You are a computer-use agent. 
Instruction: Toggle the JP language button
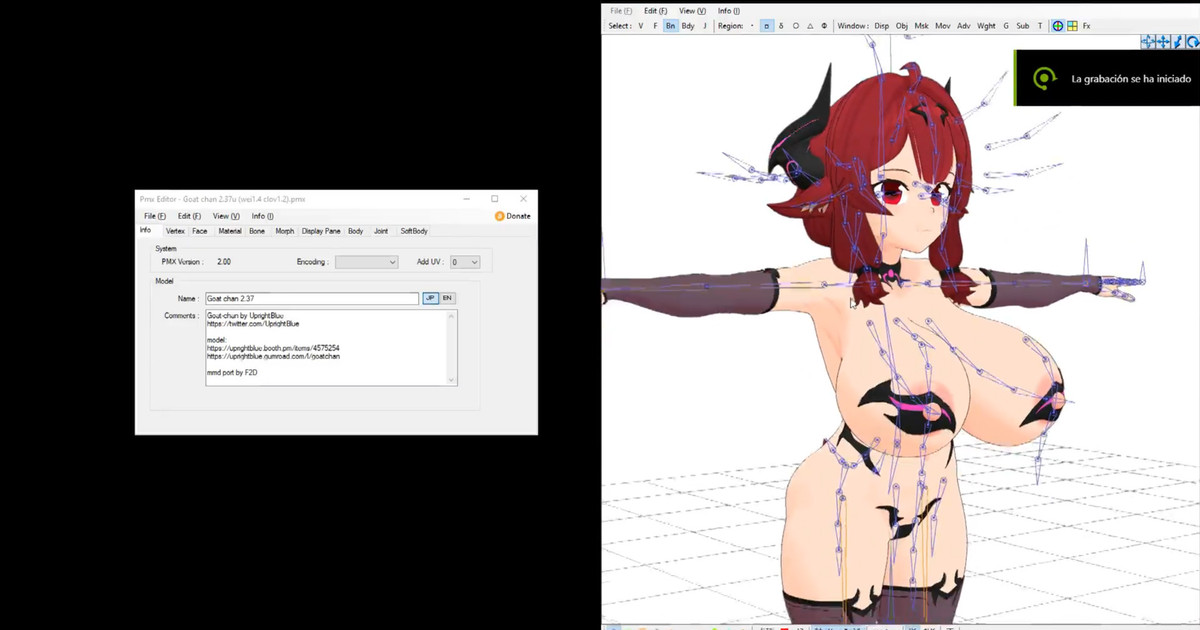(430, 298)
